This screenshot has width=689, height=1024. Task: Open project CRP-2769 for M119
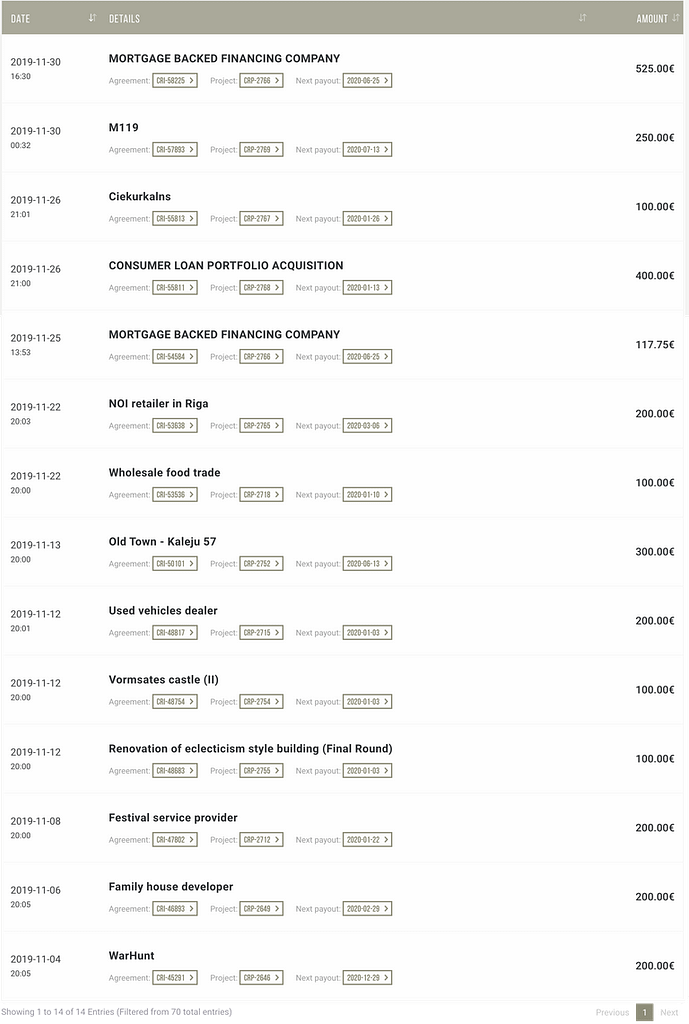pos(261,150)
